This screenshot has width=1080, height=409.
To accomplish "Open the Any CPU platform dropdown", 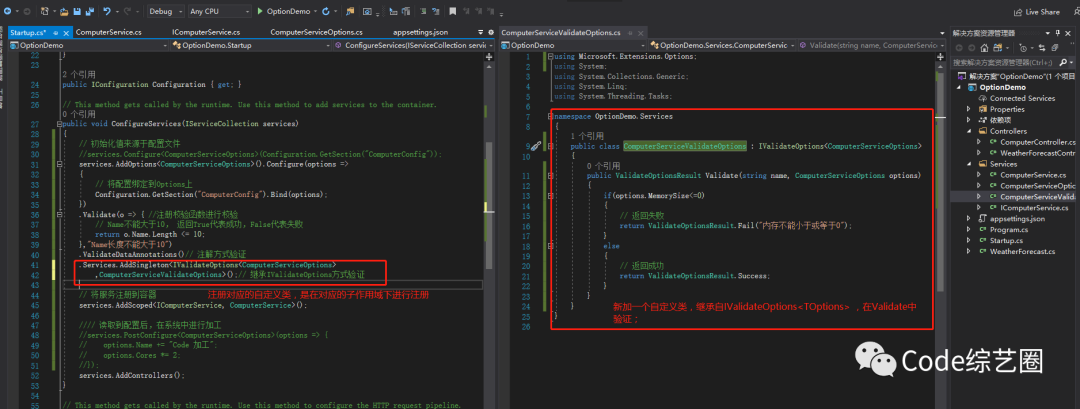I will tap(218, 12).
